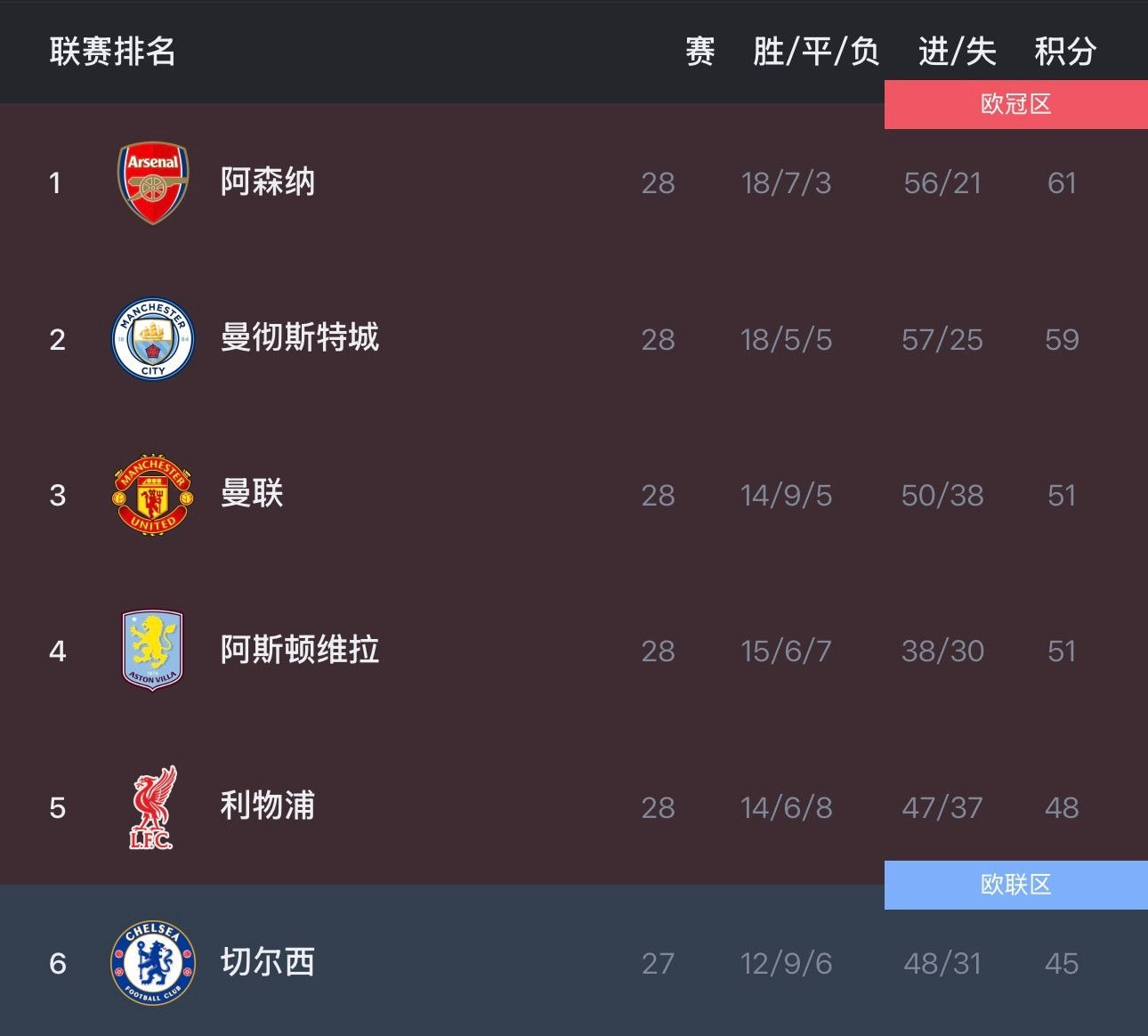1148x1036 pixels.
Task: Select the 曼联 team name
Action: click(x=252, y=494)
